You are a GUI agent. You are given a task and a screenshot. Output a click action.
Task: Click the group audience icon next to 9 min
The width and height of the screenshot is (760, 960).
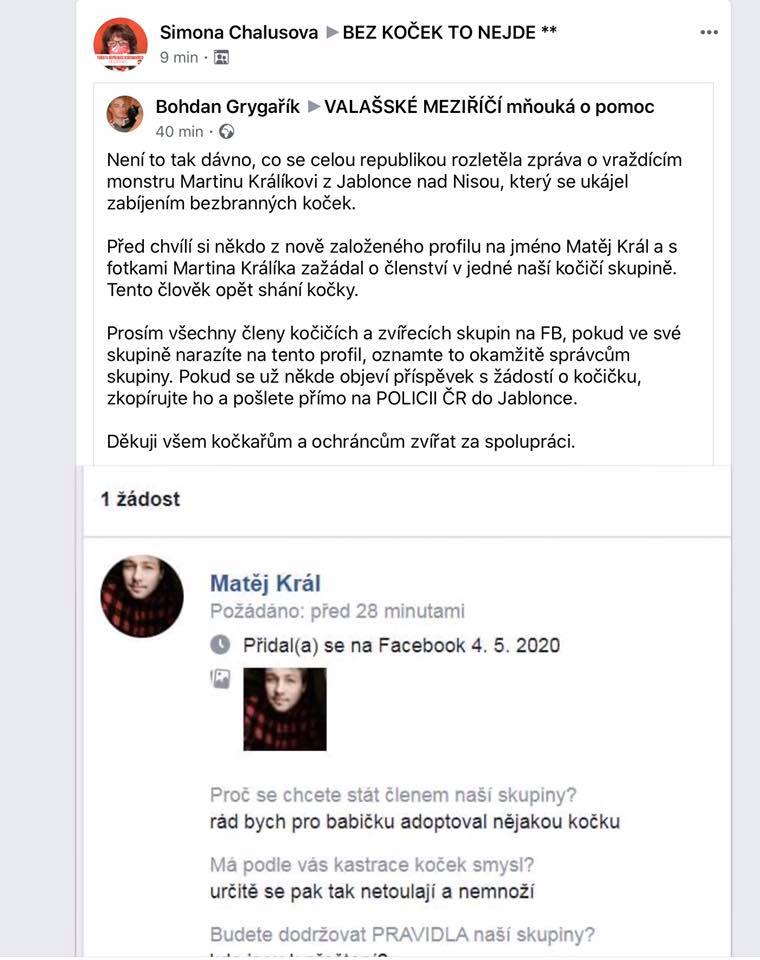pyautogui.click(x=221, y=58)
